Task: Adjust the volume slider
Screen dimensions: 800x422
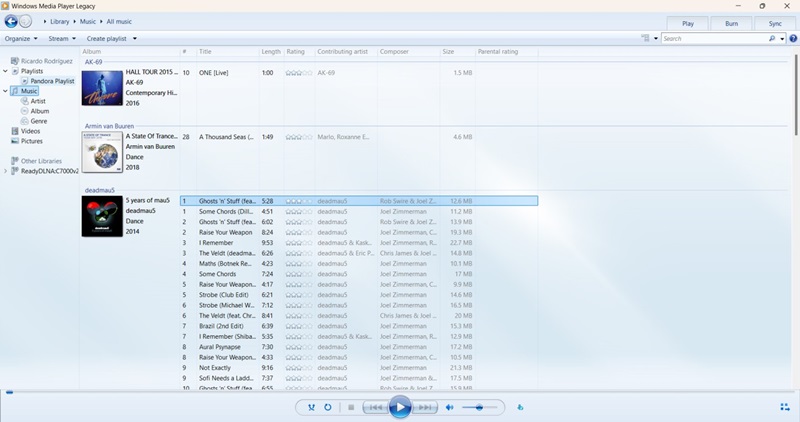Action: pos(479,407)
